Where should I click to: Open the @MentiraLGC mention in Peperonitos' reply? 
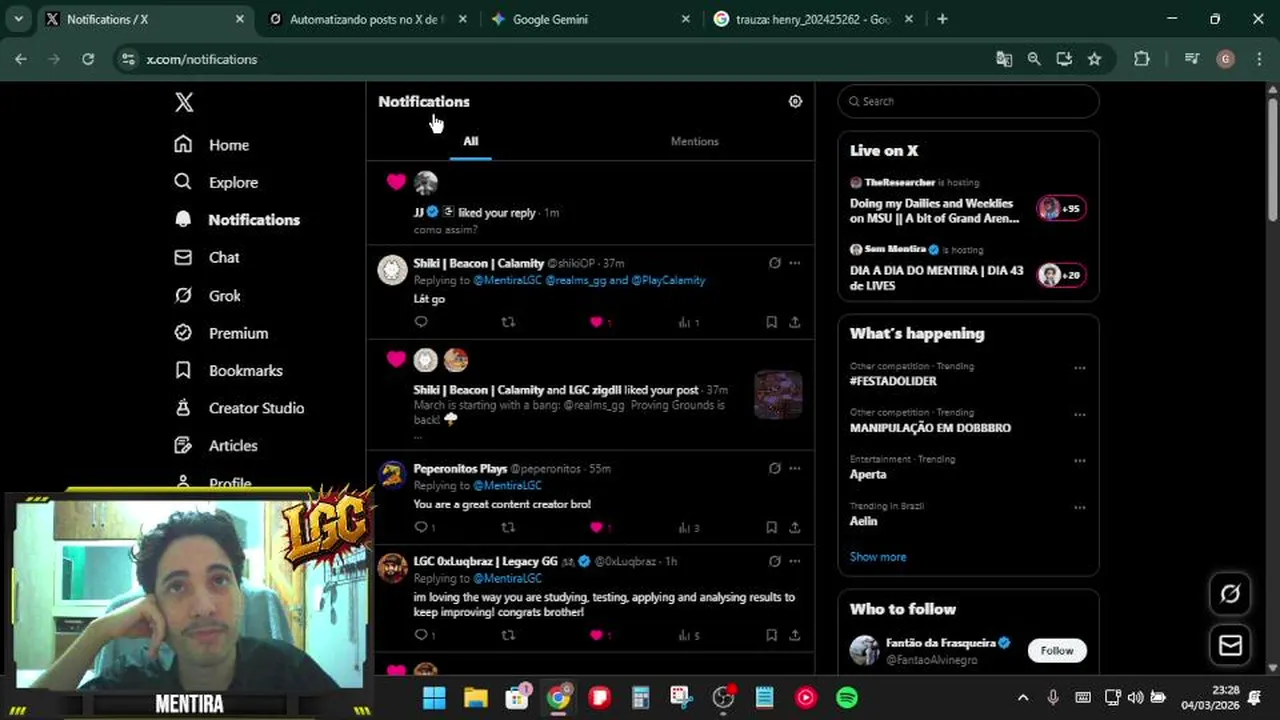click(507, 485)
